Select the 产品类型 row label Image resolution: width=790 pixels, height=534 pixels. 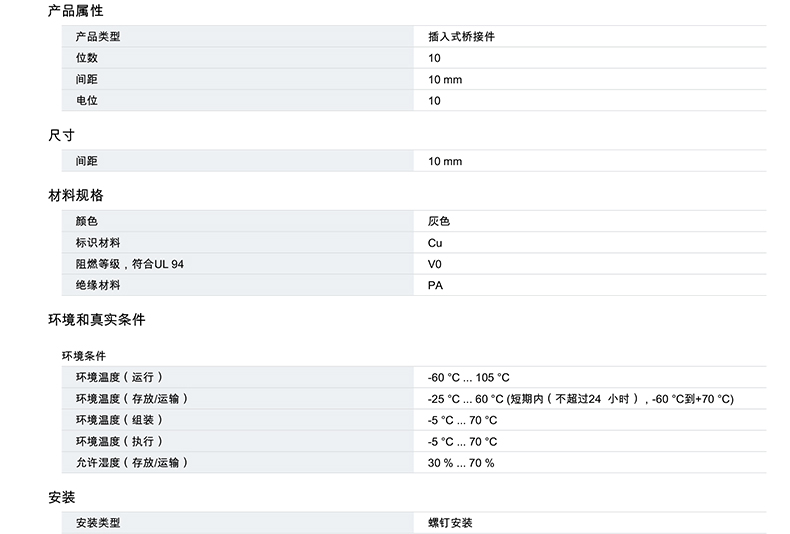[x=98, y=37]
